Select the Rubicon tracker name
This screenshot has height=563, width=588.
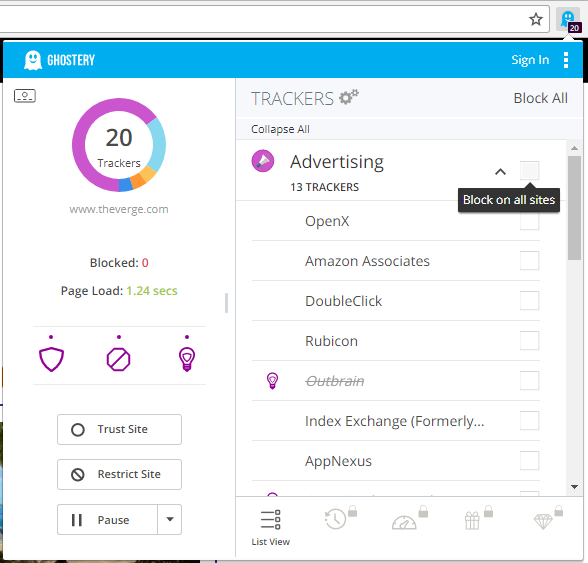331,341
